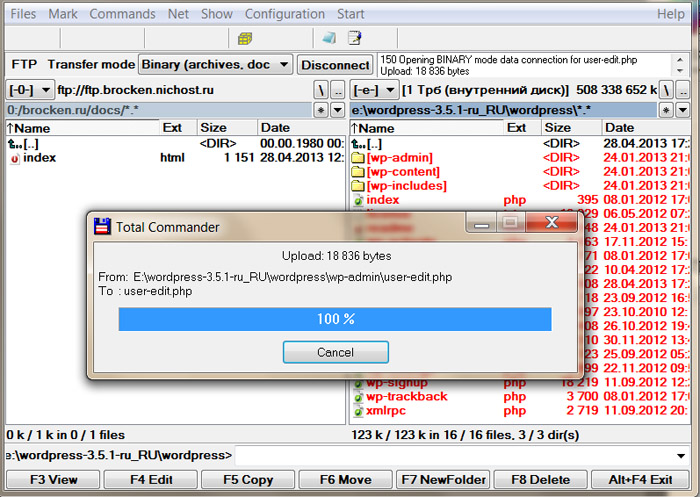Click the notepad edit toolbar icon

[x=355, y=38]
